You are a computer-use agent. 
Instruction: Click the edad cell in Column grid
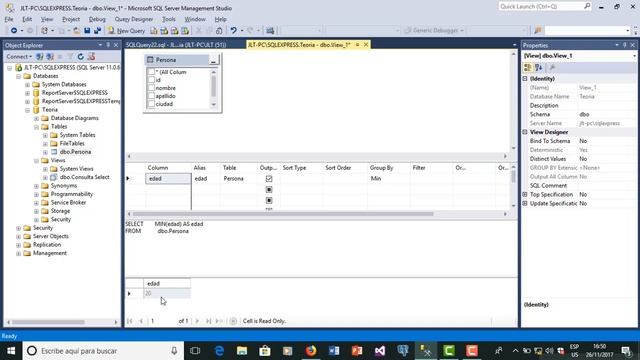168,179
